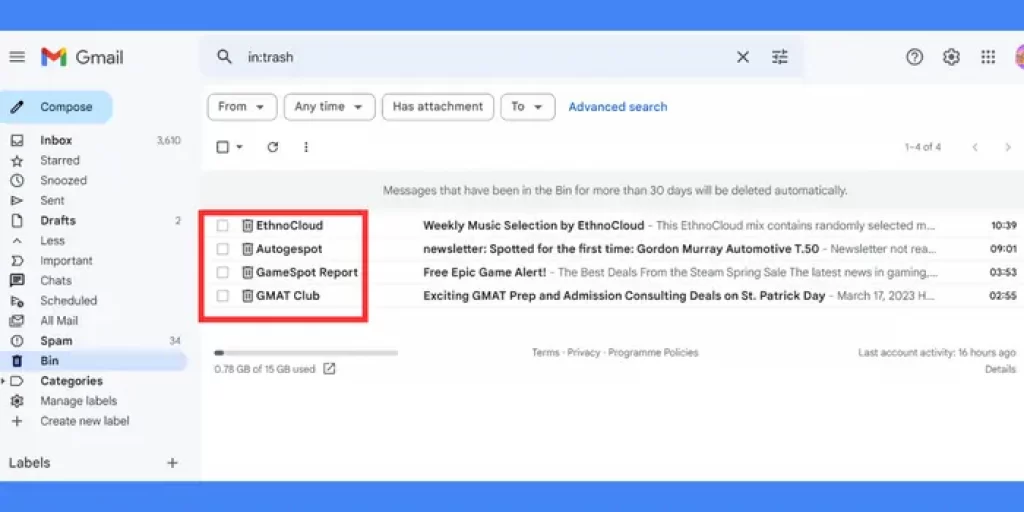Open Advanced search link
The width and height of the screenshot is (1024, 512).
[x=618, y=107]
